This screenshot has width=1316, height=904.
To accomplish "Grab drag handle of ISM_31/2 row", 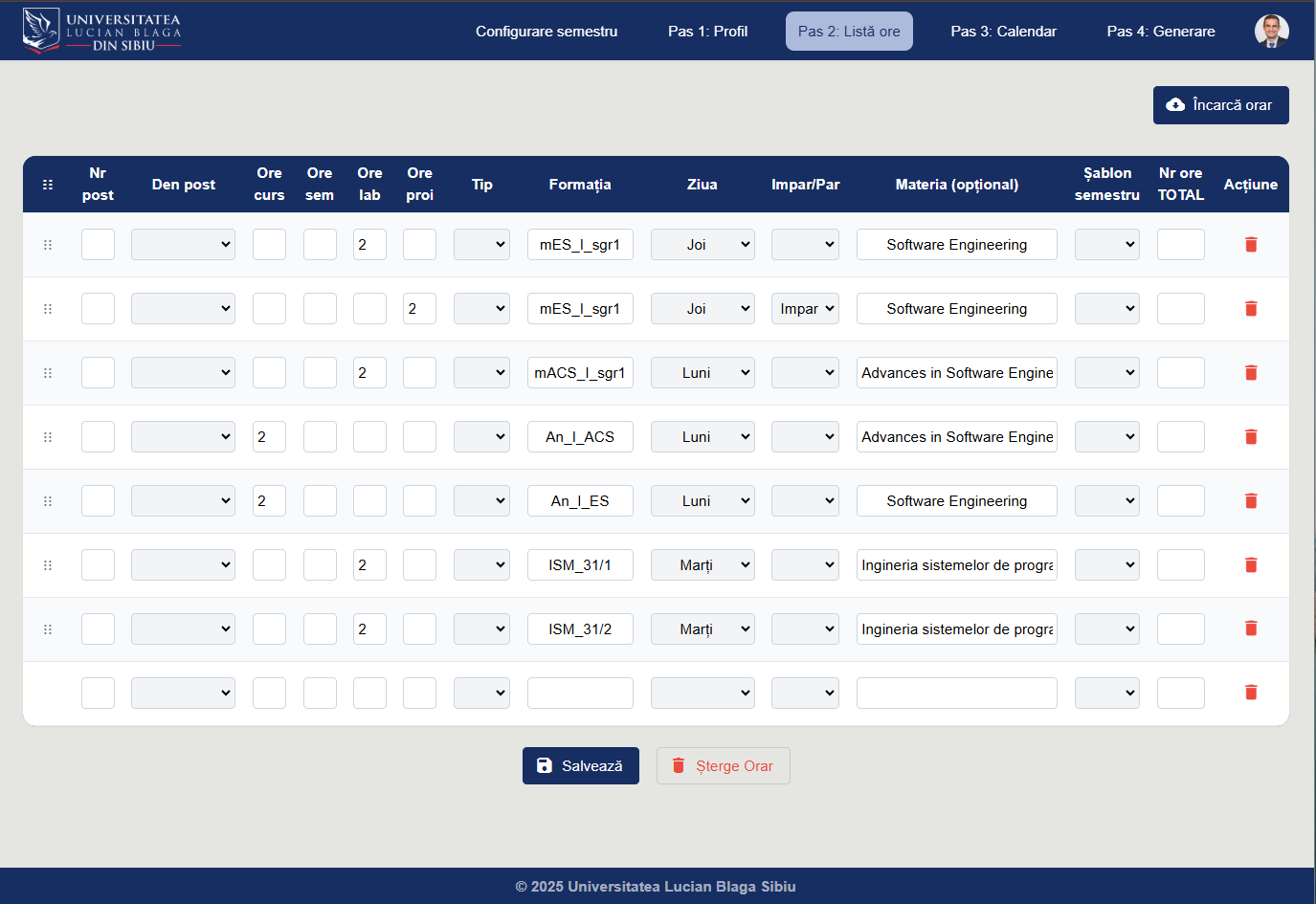I will (x=48, y=629).
